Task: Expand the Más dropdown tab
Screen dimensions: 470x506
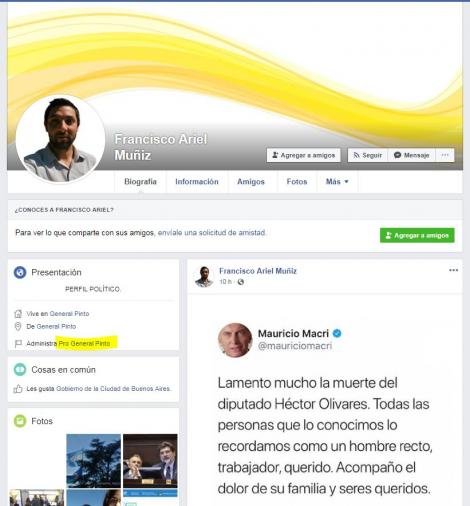Action: click(x=337, y=182)
